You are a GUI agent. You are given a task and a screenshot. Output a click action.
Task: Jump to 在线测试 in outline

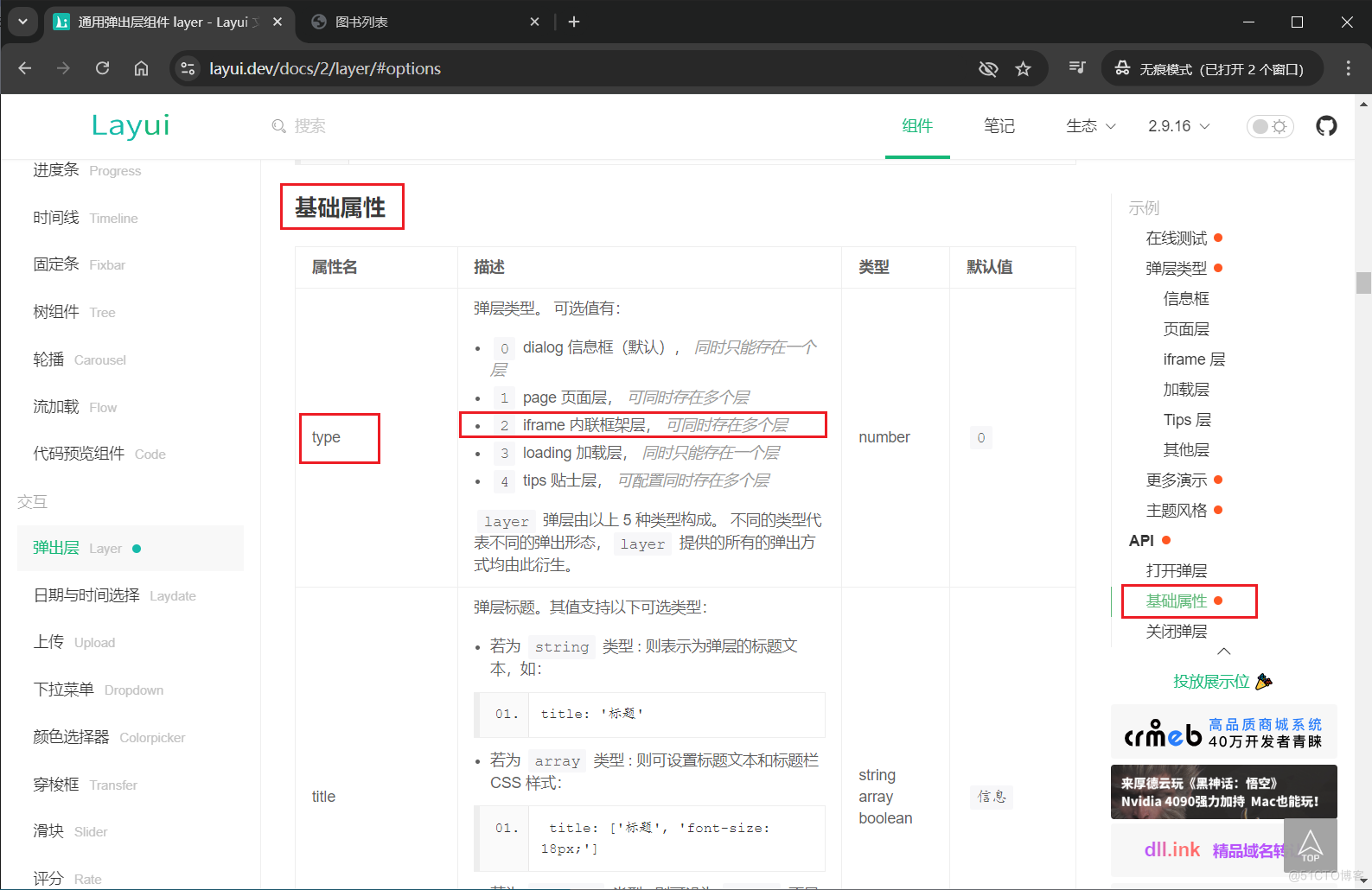1177,238
